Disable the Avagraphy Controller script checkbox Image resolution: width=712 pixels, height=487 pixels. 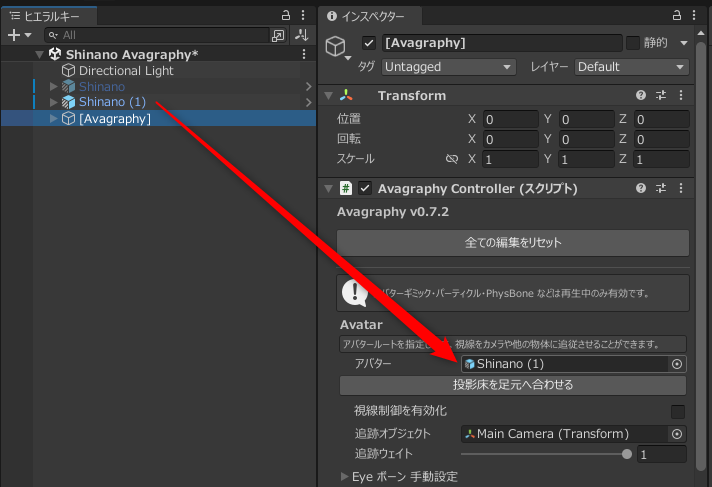(365, 188)
